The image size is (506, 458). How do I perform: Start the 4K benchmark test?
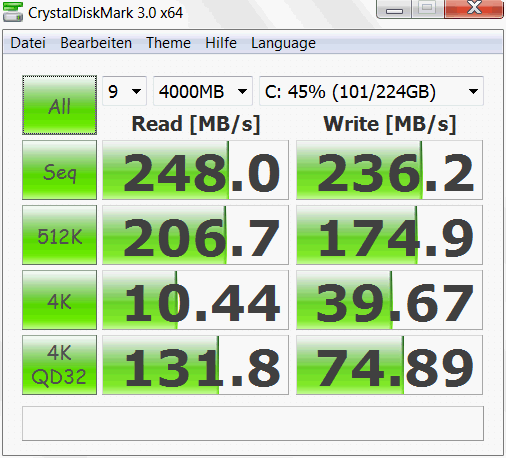tap(60, 300)
